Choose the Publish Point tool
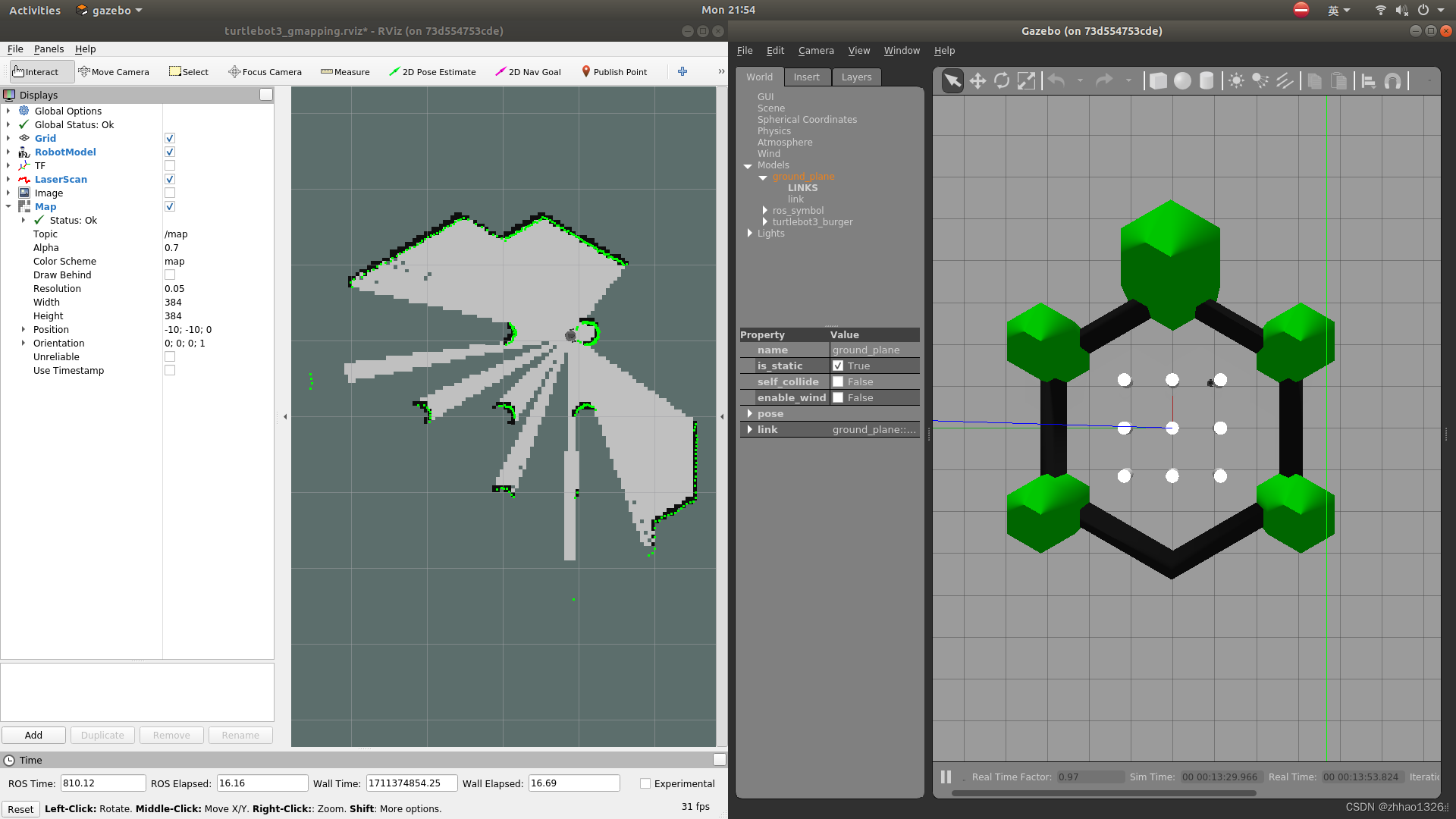The width and height of the screenshot is (1456, 819). pos(614,72)
